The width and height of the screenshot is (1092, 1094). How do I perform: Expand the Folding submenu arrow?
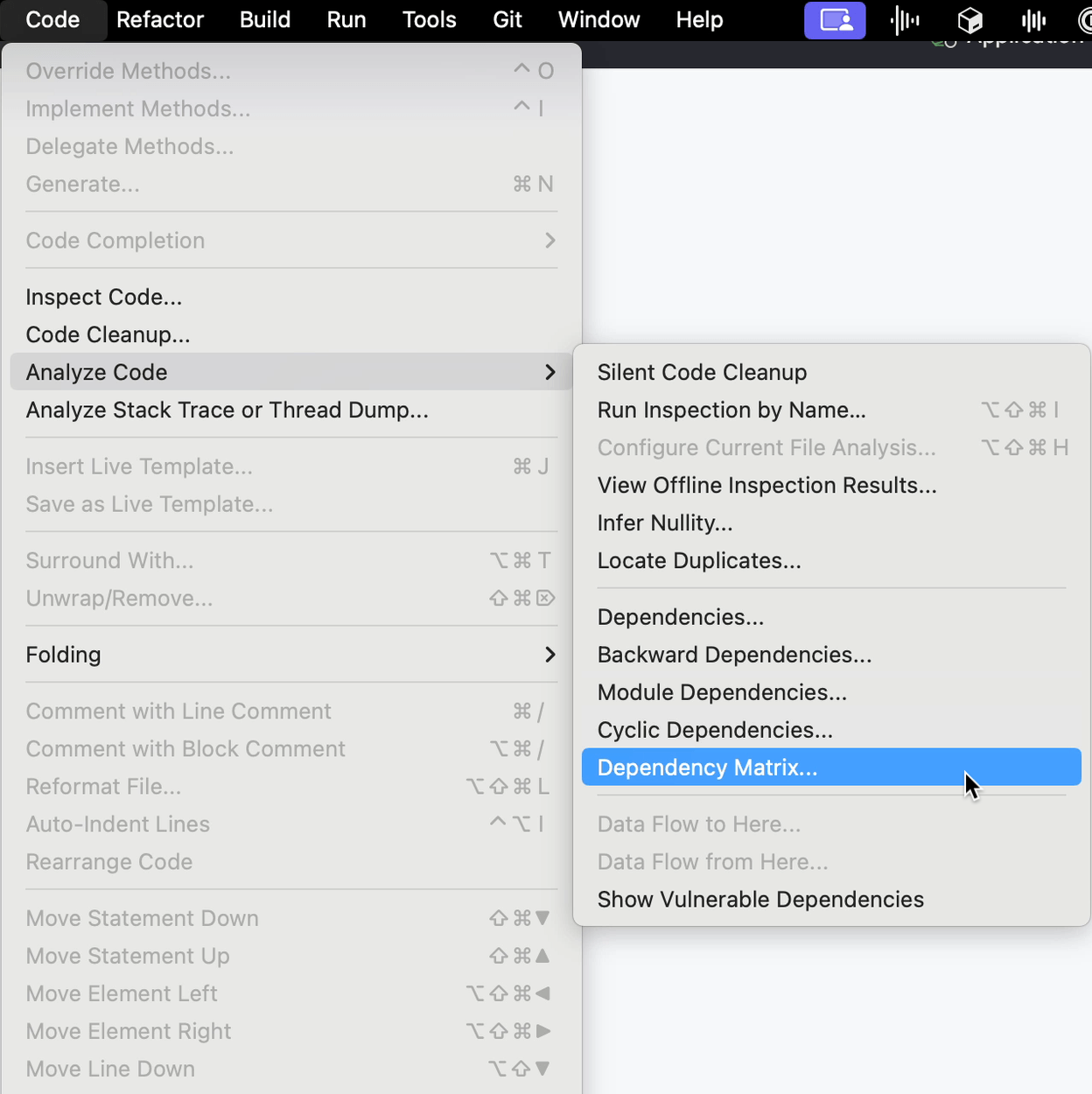click(x=549, y=655)
